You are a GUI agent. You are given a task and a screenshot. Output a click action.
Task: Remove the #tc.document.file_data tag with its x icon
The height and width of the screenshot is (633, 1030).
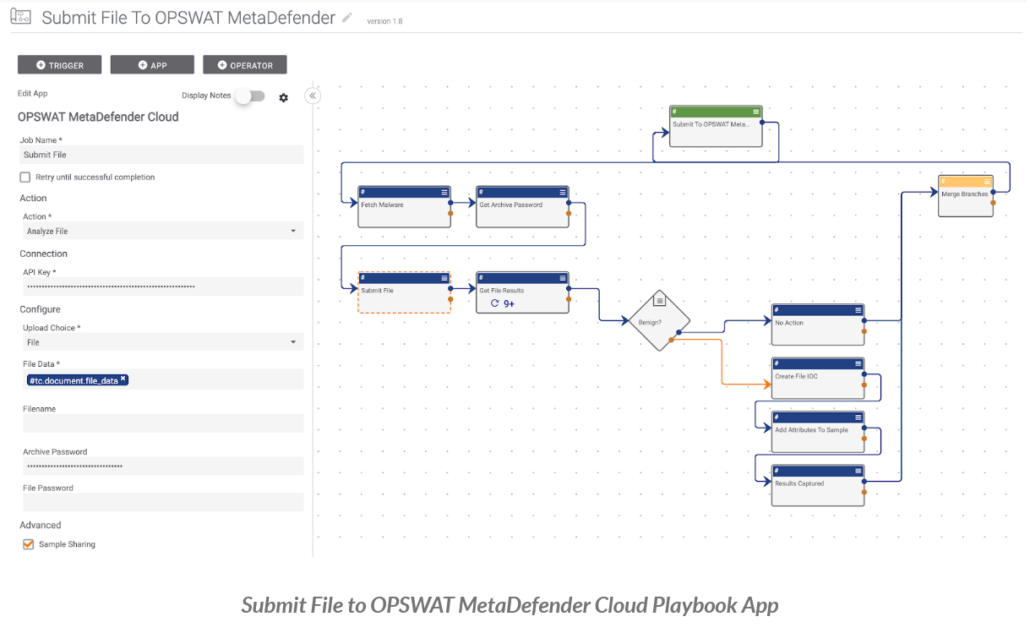(x=123, y=379)
